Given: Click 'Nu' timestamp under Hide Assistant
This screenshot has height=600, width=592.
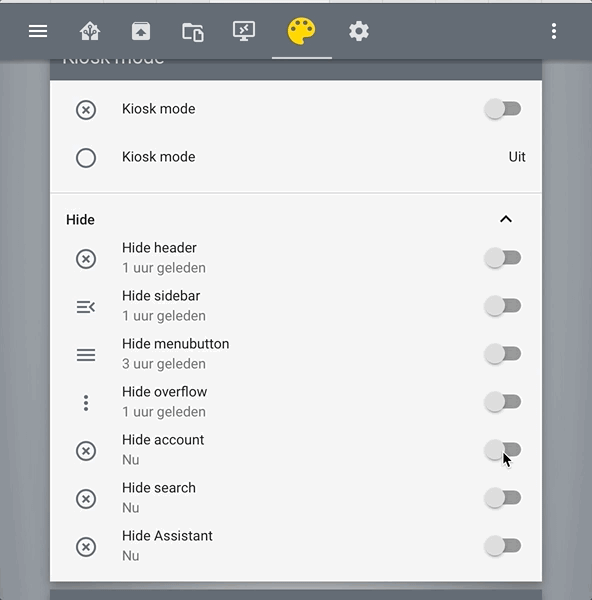Looking at the screenshot, I should tap(130, 556).
